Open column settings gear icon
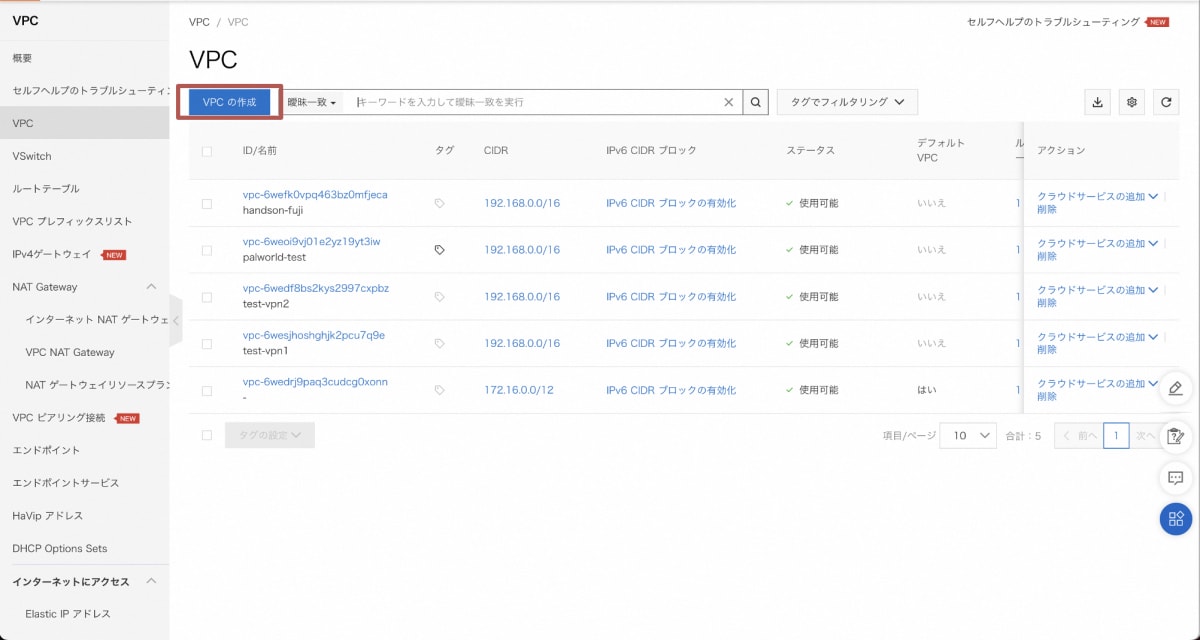The image size is (1200, 640). [x=1132, y=102]
